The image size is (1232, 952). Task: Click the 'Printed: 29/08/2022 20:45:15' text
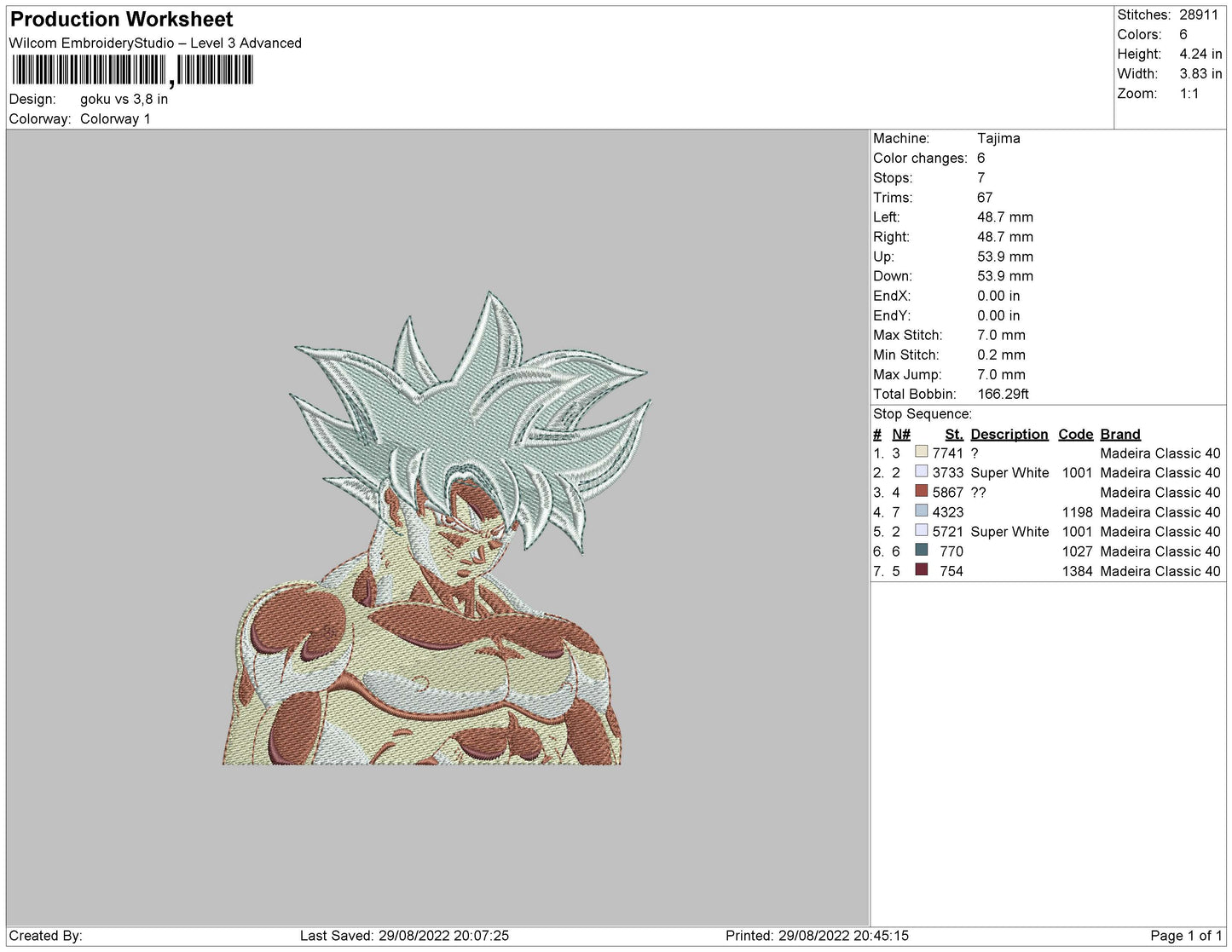pyautogui.click(x=817, y=935)
